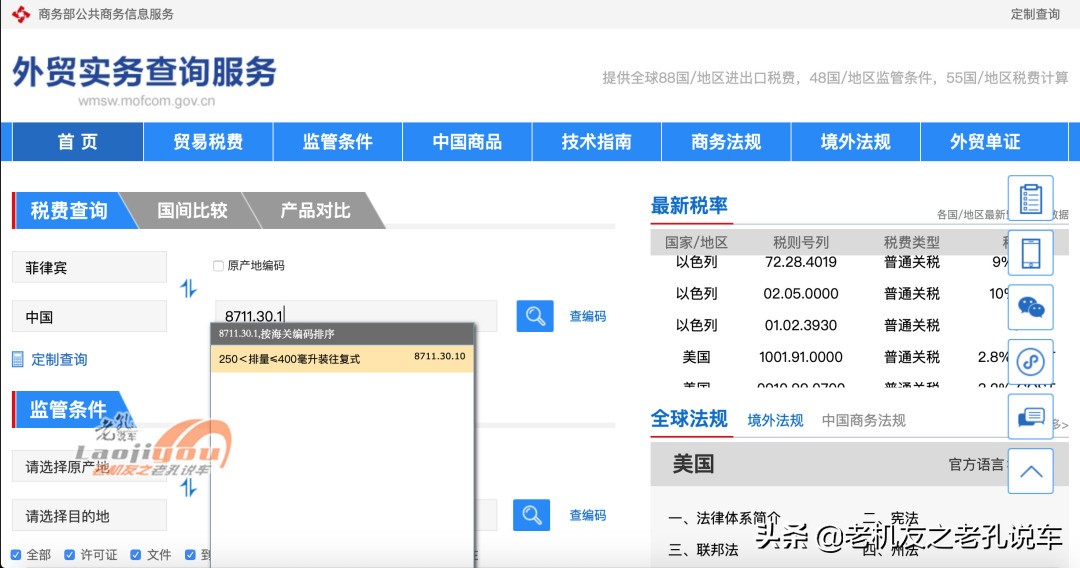Go to 首页 in navigation bar
Screen dimensions: 1080x568
point(78,142)
